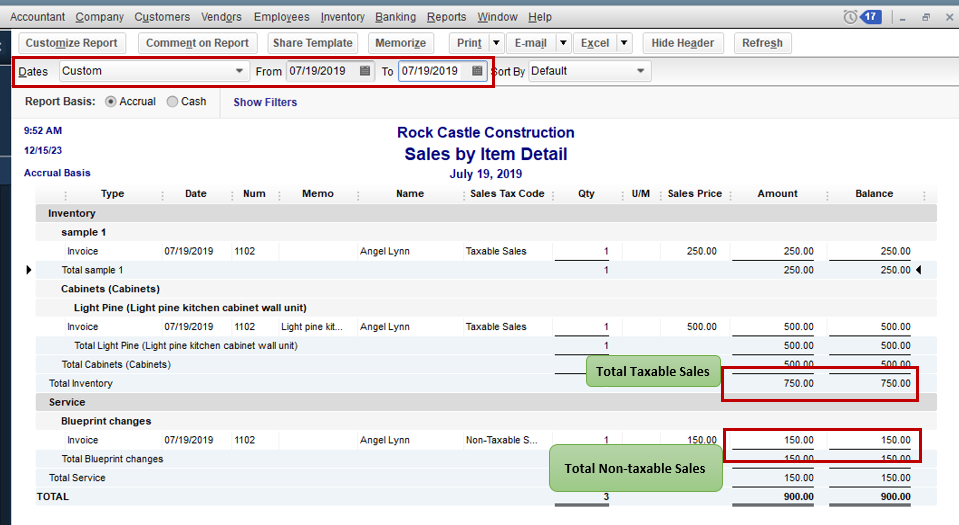Click the Excel button
Screen dimensions: 959x525
[595, 43]
